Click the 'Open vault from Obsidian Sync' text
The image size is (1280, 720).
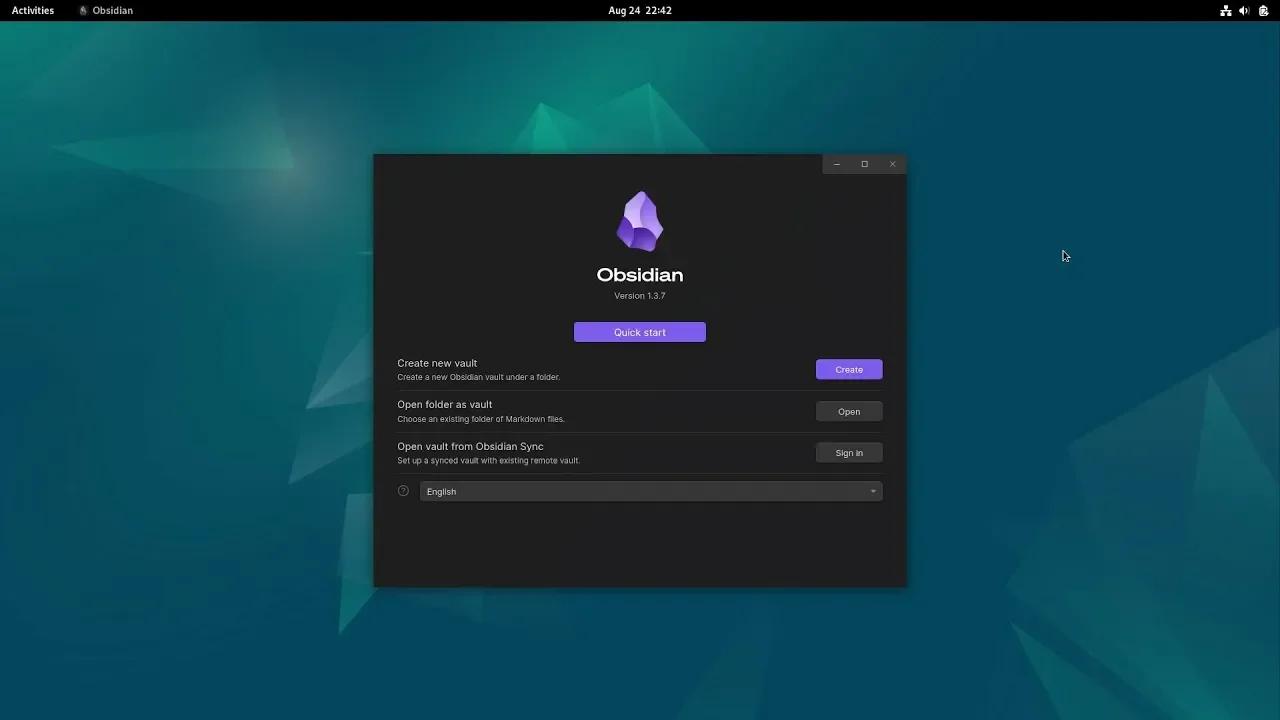[470, 446]
